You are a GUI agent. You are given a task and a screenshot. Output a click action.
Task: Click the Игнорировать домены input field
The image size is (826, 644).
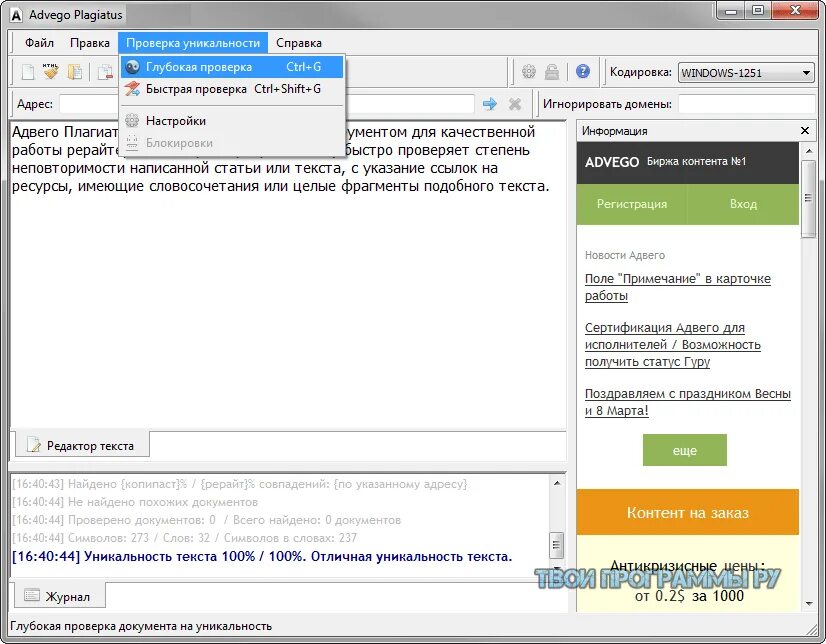coord(746,104)
